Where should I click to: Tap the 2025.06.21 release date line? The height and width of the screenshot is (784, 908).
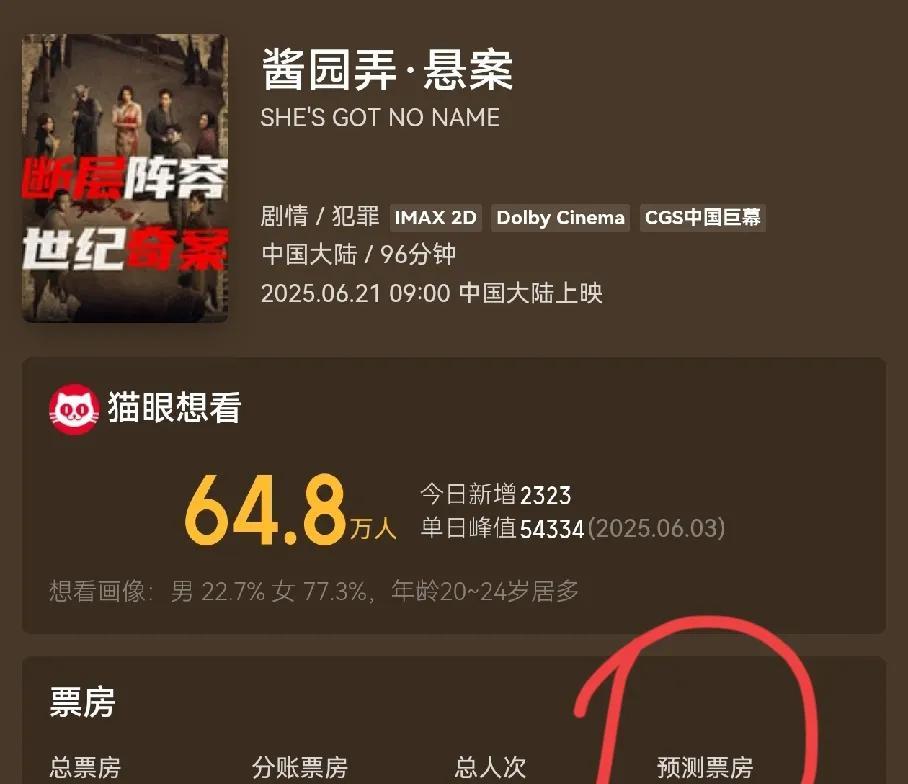[431, 293]
